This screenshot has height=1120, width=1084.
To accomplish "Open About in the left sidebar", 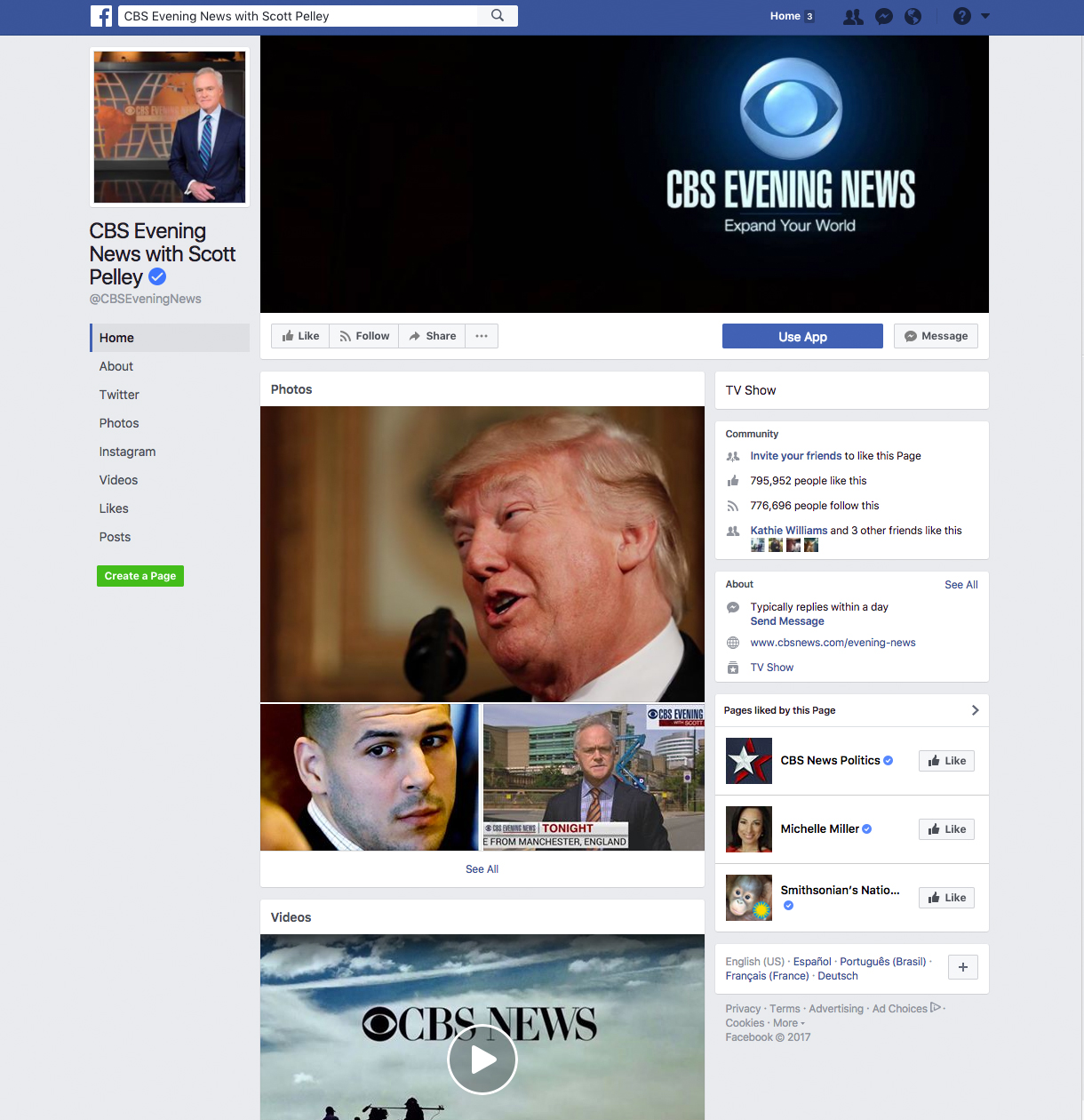I will point(116,366).
